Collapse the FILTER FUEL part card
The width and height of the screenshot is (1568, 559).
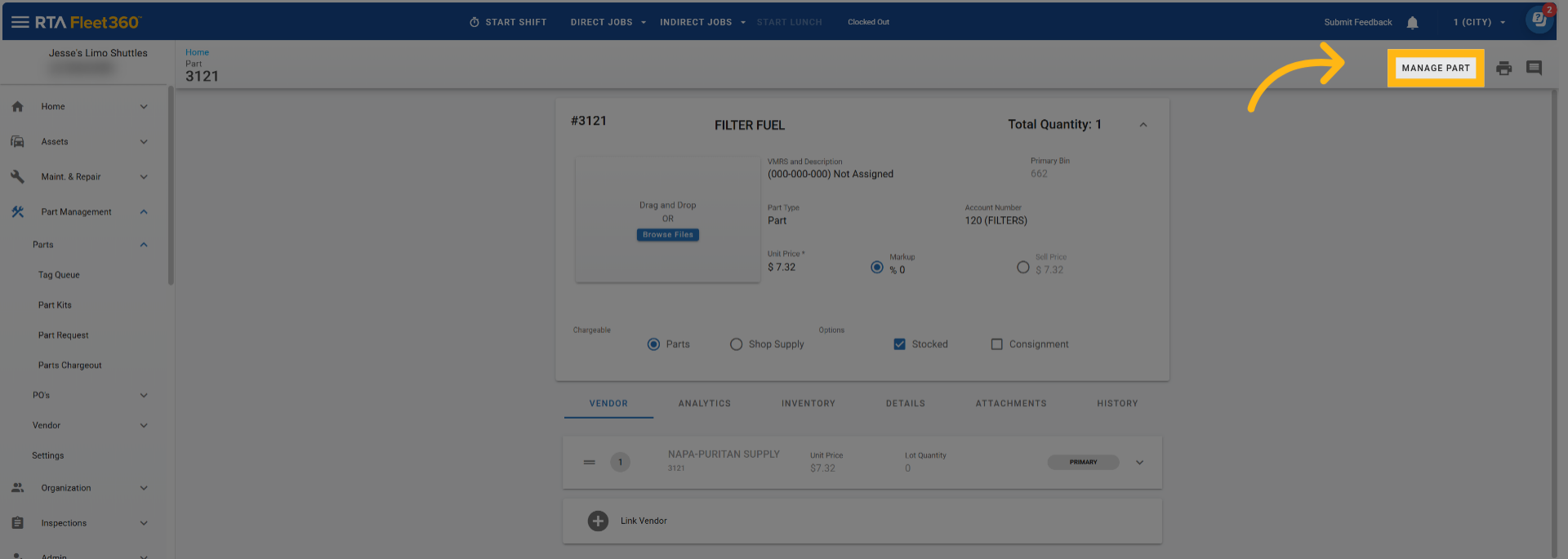click(x=1143, y=125)
